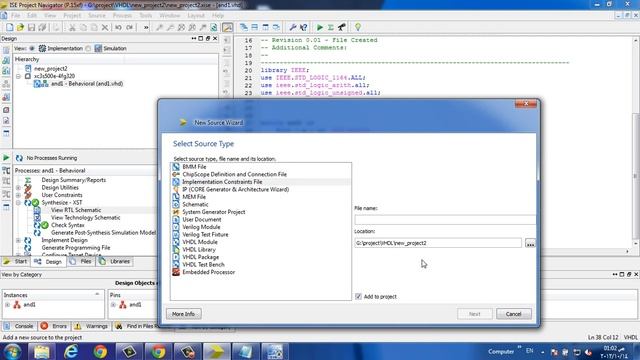Open the Errors tab at the bottom
This screenshot has width=640, height=360.
tap(53, 326)
